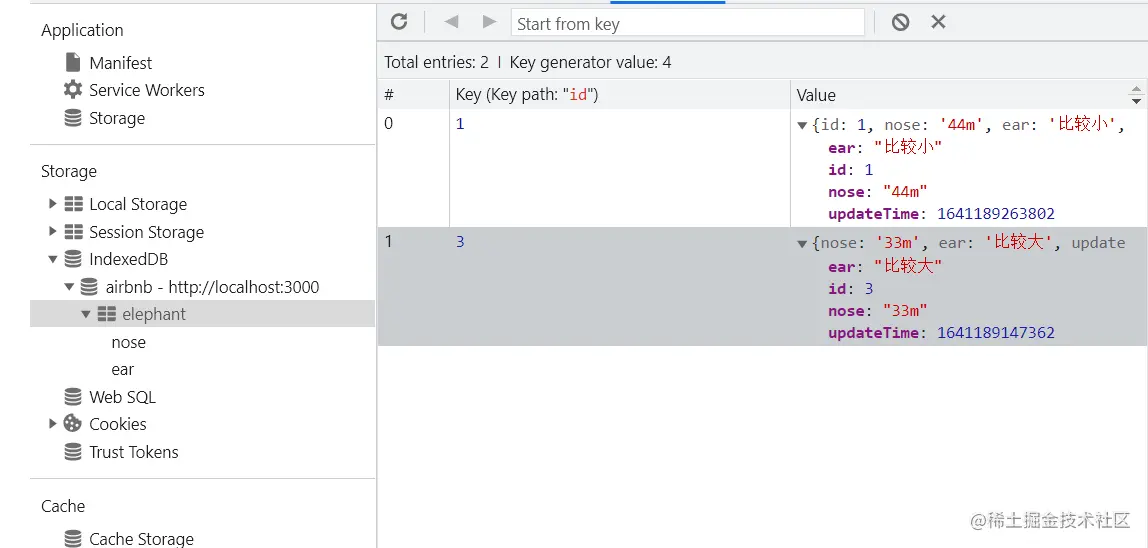This screenshot has height=548, width=1148.
Task: Click the Trust Tokens database icon
Action: click(72, 452)
